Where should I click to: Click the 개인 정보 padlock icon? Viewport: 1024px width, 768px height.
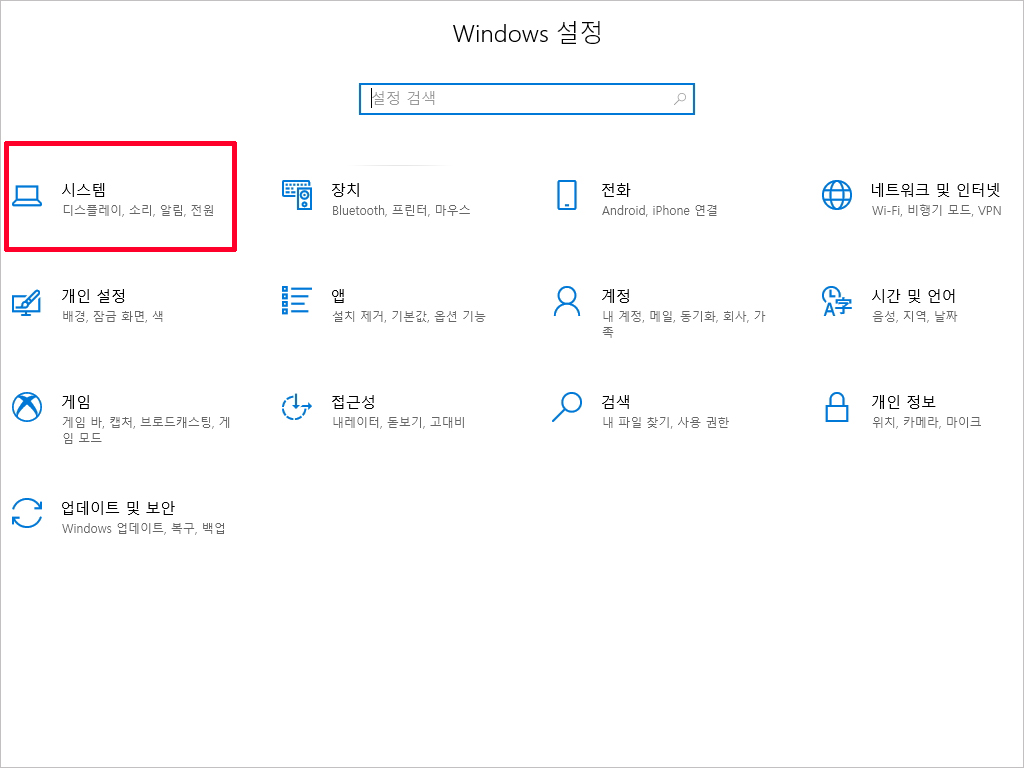coord(837,407)
